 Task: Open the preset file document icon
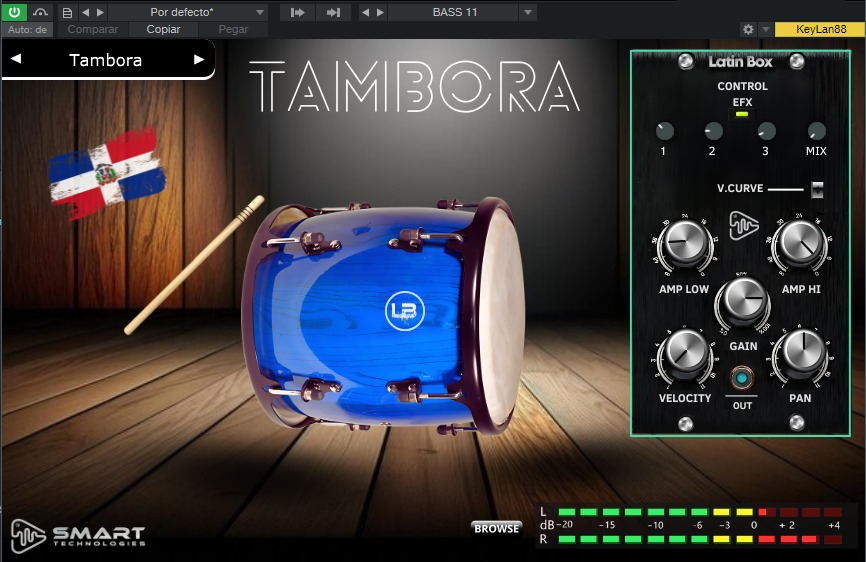tap(67, 12)
